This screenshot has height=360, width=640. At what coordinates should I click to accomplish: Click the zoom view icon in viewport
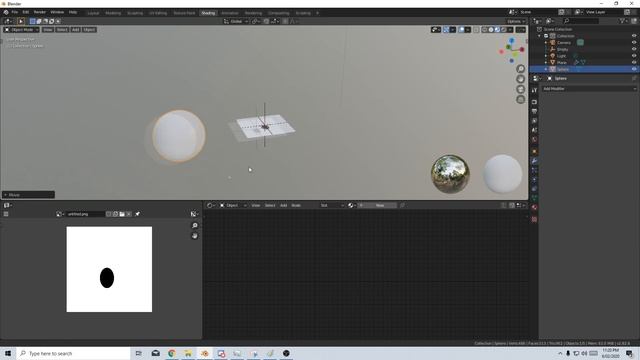click(520, 69)
